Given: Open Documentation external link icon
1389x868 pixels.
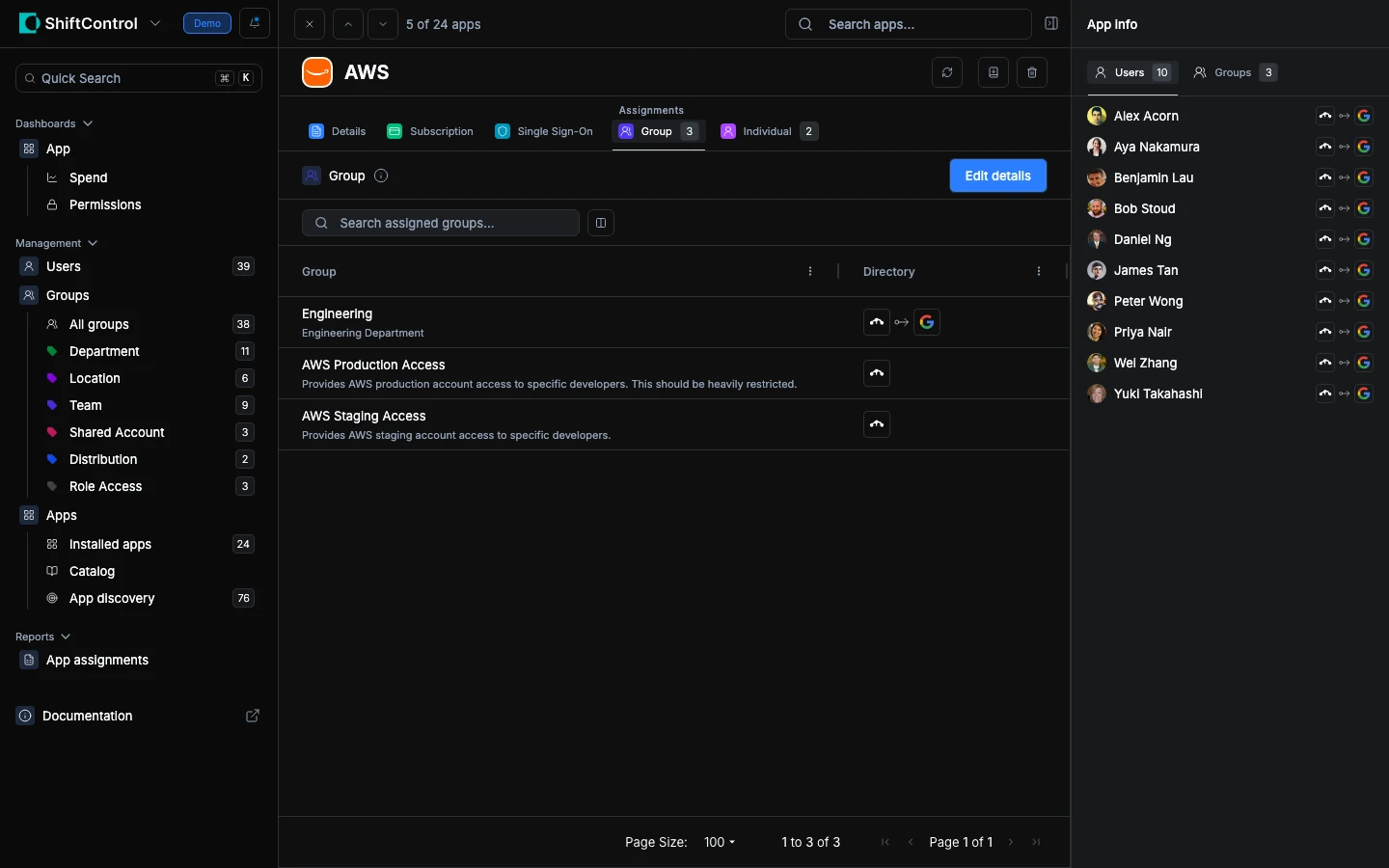Looking at the screenshot, I should click(x=253, y=716).
